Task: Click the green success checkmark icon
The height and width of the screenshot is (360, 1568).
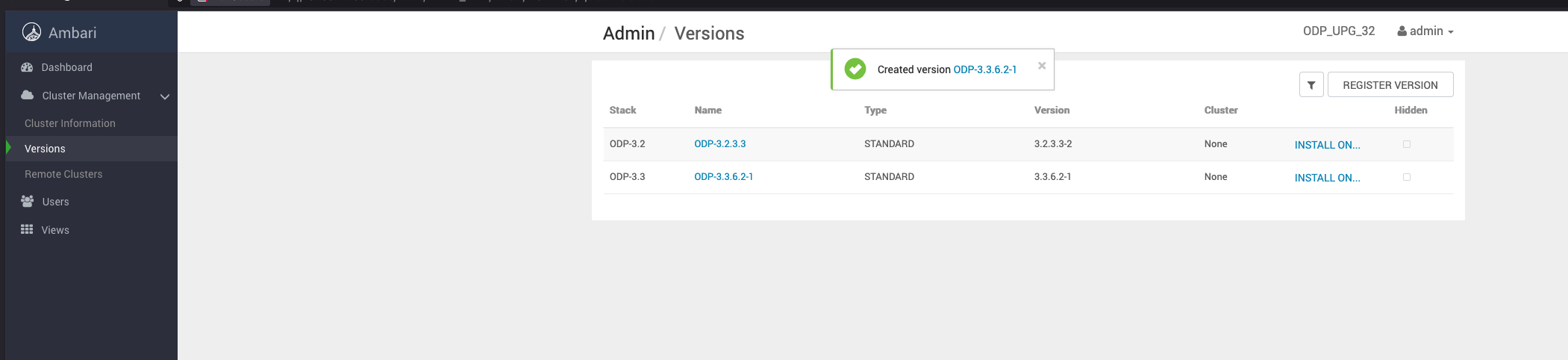Action: (x=855, y=69)
